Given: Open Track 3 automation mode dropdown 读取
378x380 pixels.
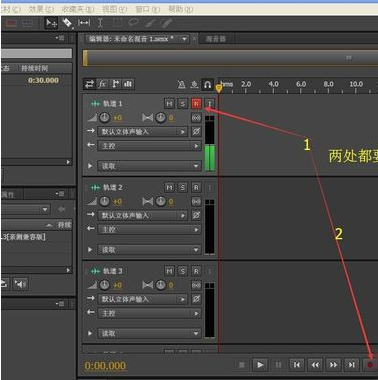Looking at the screenshot, I should pyautogui.click(x=149, y=333).
